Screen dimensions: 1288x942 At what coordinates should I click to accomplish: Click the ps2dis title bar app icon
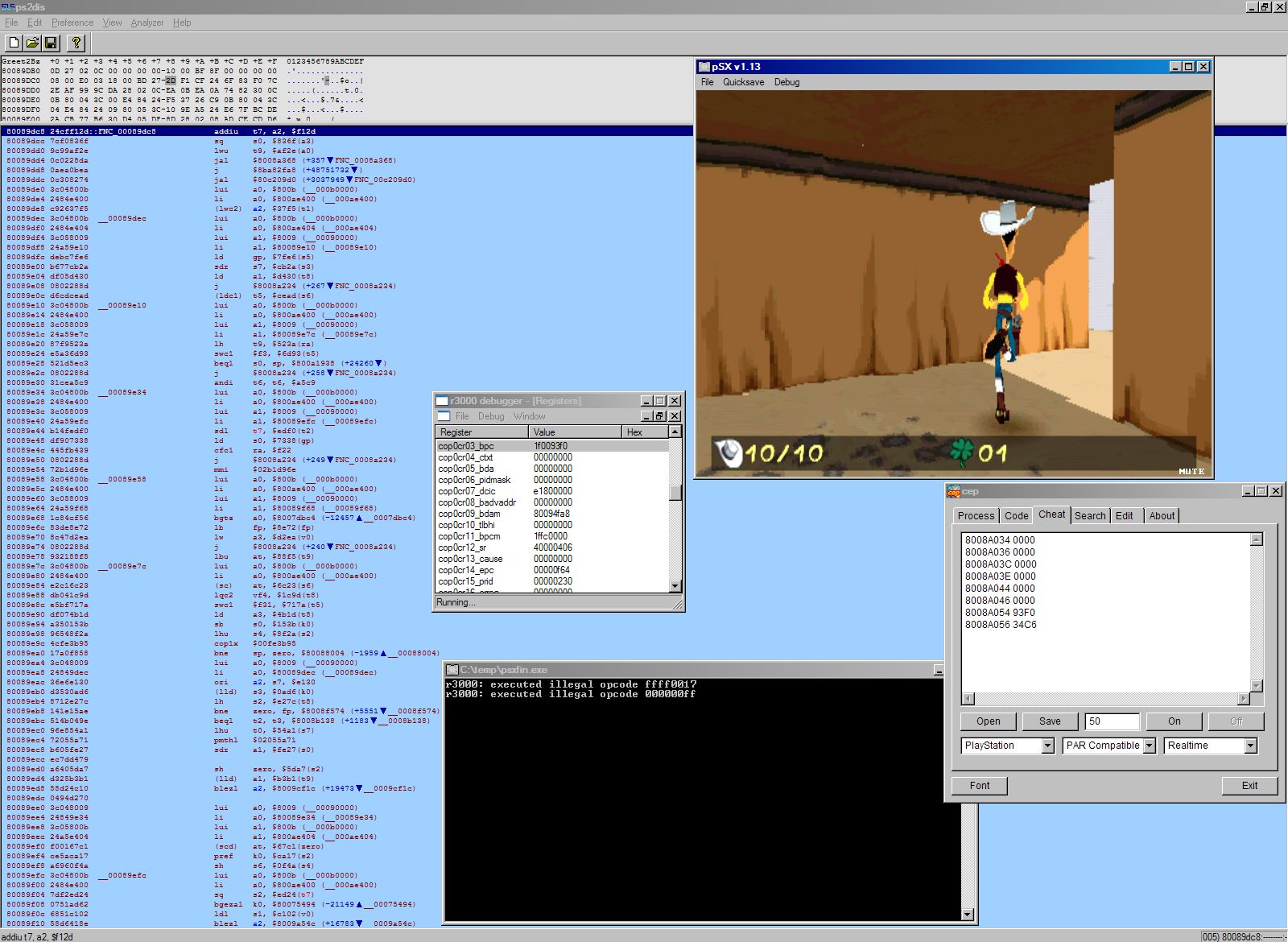(x=7, y=6)
